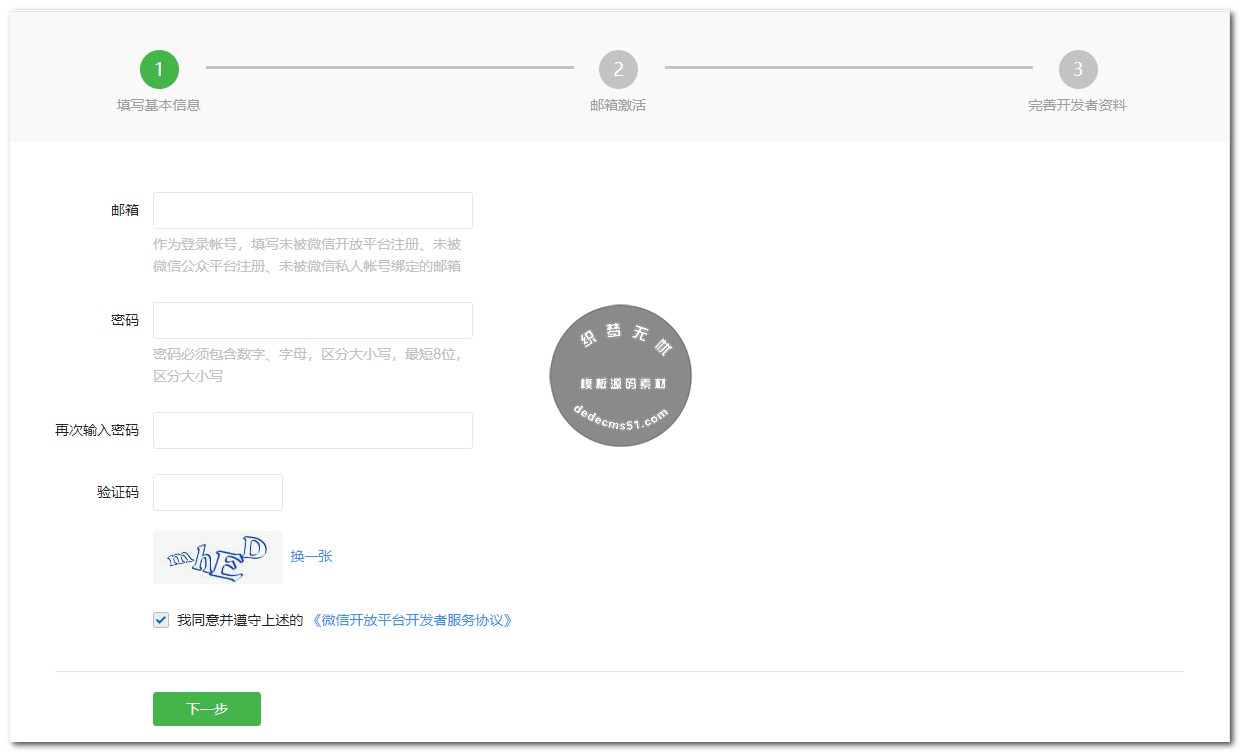Click the gray step 2 circle icon
1241x753 pixels.
click(618, 69)
